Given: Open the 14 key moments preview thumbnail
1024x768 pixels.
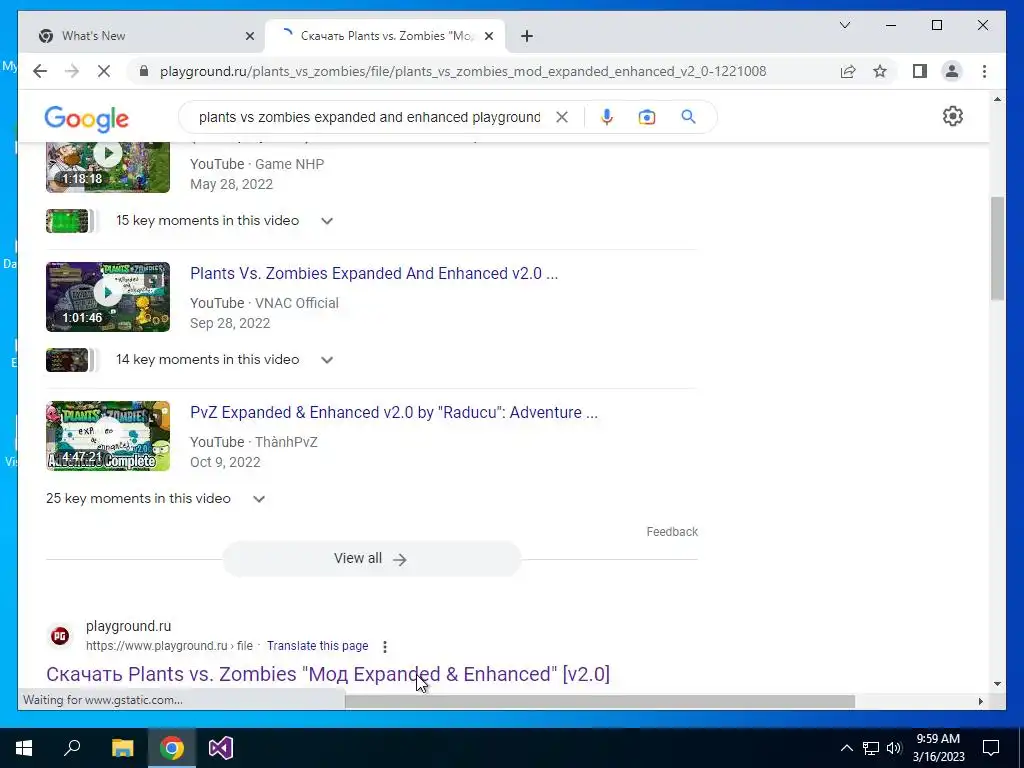Looking at the screenshot, I should click(67, 360).
